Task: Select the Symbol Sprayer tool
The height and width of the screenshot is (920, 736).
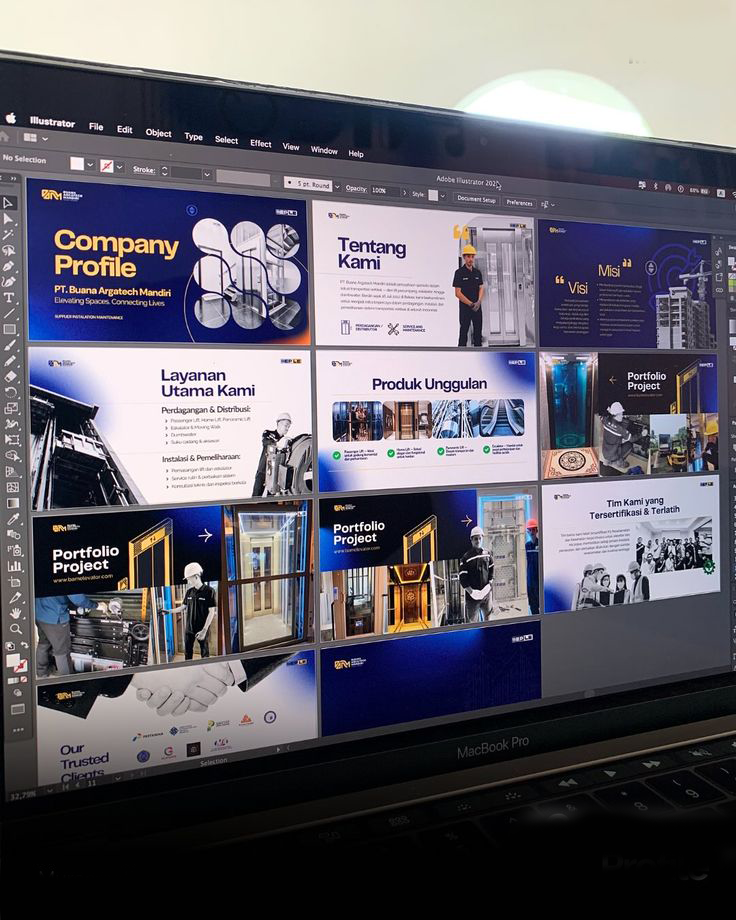Action: tap(13, 550)
